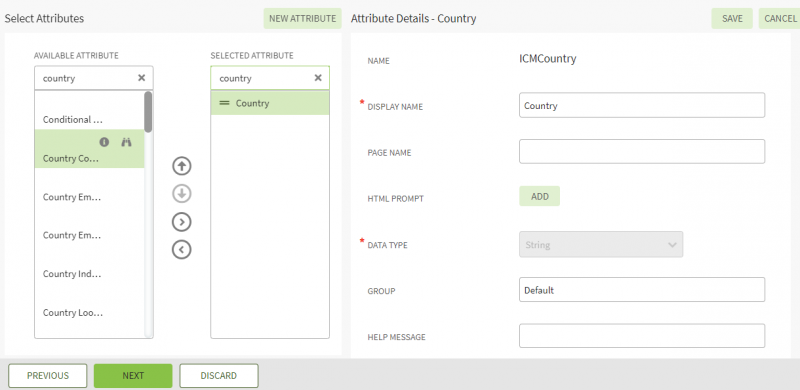The width and height of the screenshot is (800, 390).
Task: Select the Country Loo… attribute
Action: point(89,312)
